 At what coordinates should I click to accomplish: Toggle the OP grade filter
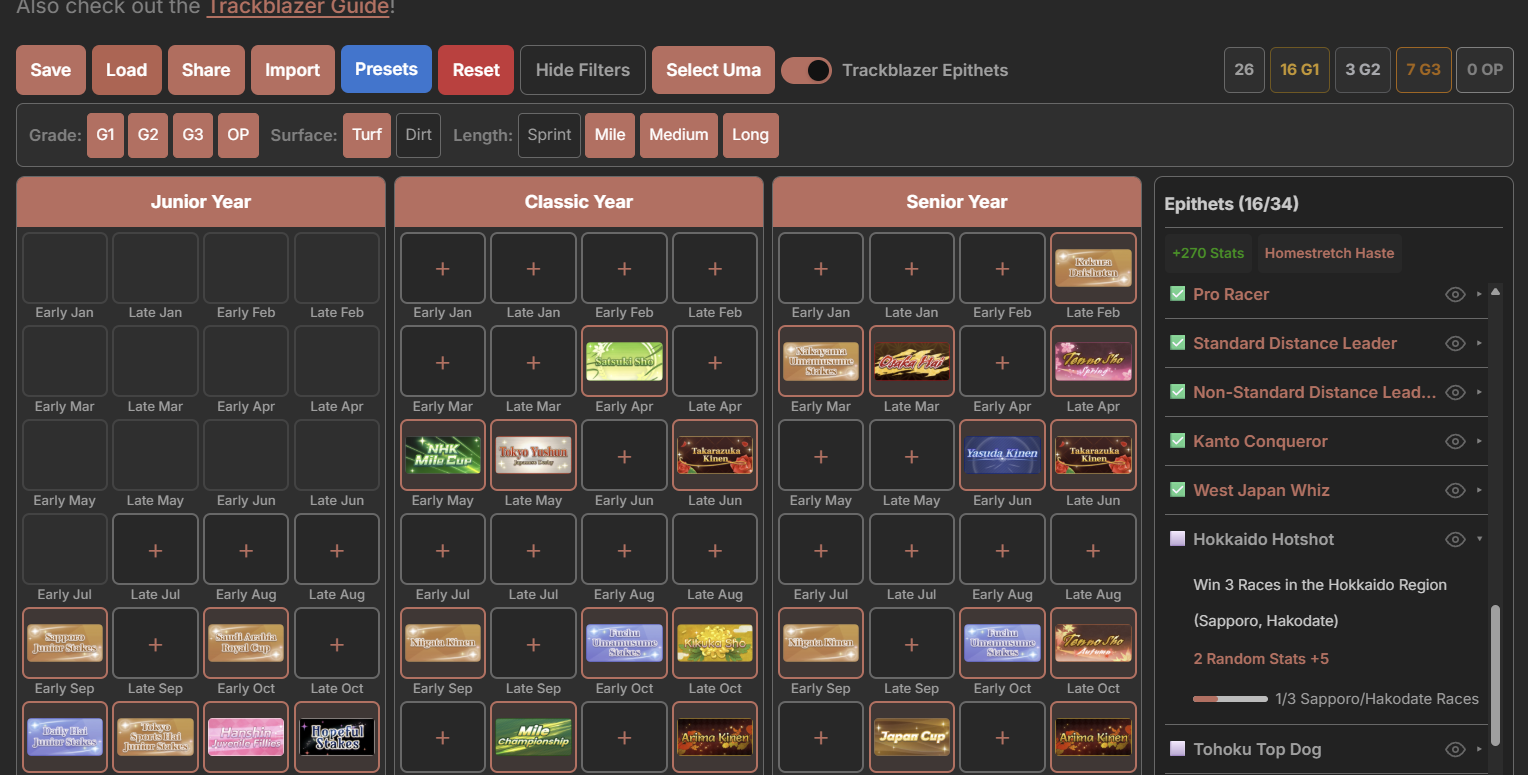click(238, 135)
